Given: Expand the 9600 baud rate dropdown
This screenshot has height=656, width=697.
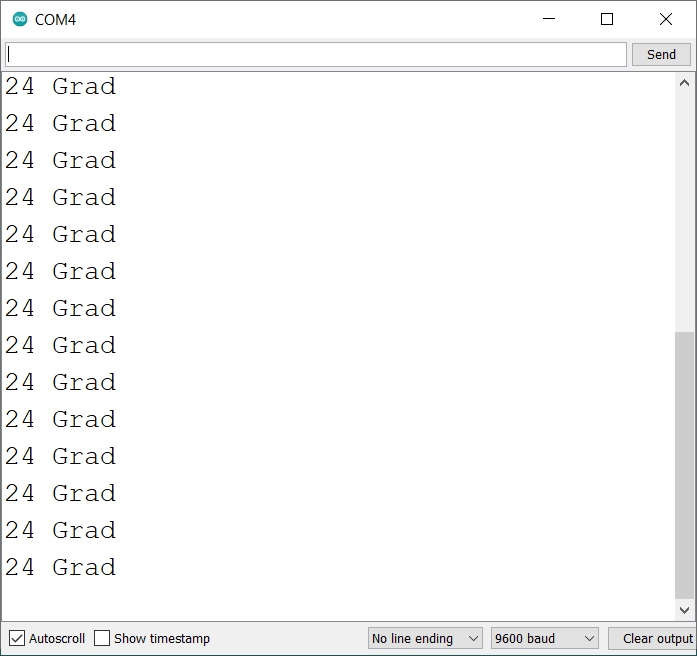Looking at the screenshot, I should [544, 638].
